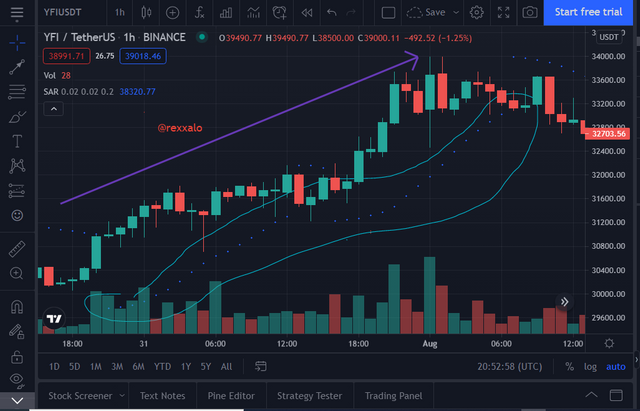Set the 1M time range
This screenshot has height=411, width=640.
pyautogui.click(x=96, y=367)
